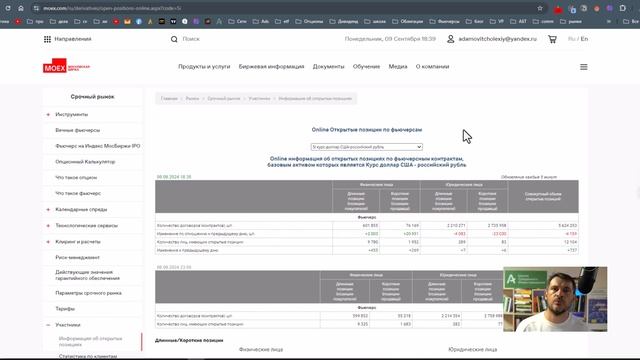The image size is (640, 360).
Task: Click the search magnifier icon
Action: 174,39
